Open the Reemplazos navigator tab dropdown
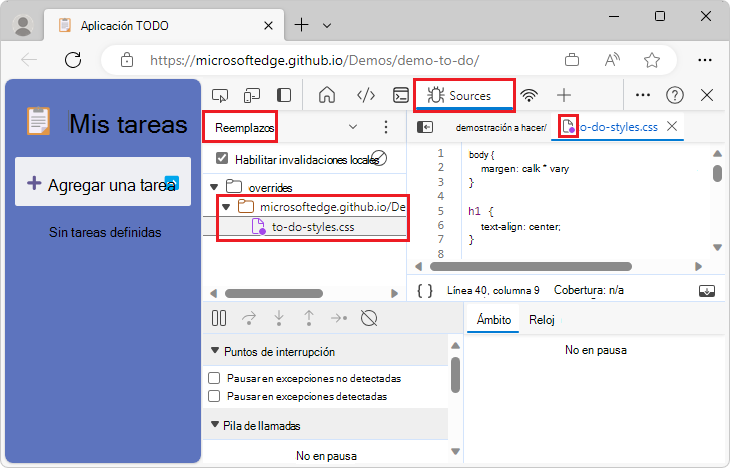Image resolution: width=730 pixels, height=468 pixels. [x=353, y=127]
